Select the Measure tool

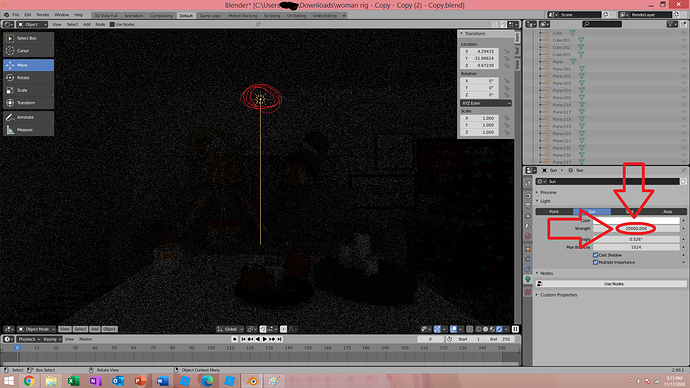click(x=28, y=130)
